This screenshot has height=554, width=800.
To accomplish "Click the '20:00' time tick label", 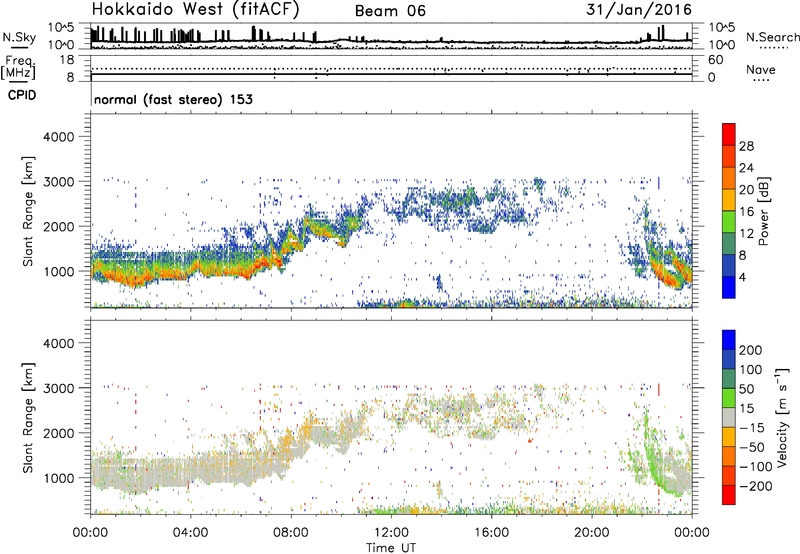I will point(592,533).
